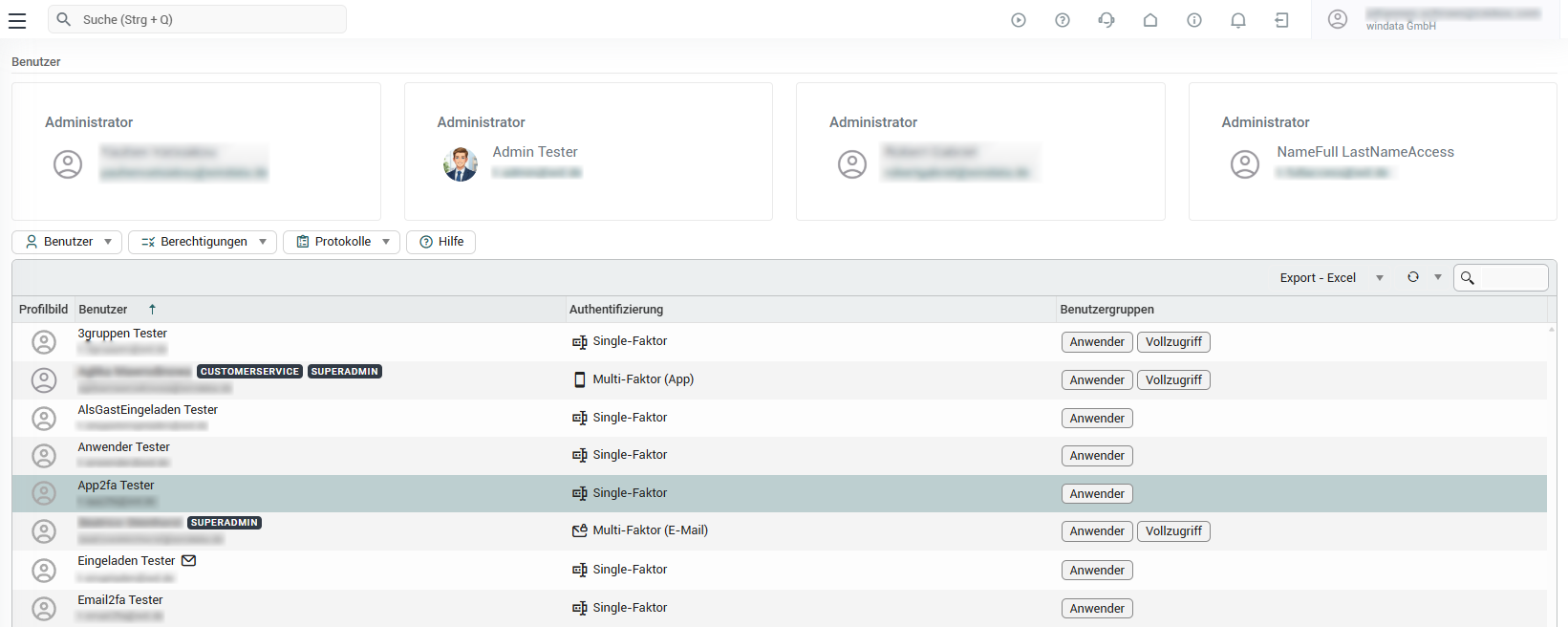Viewport: 1568px width, 627px height.
Task: Expand the Export - Excel dropdown arrow
Action: tap(1380, 278)
